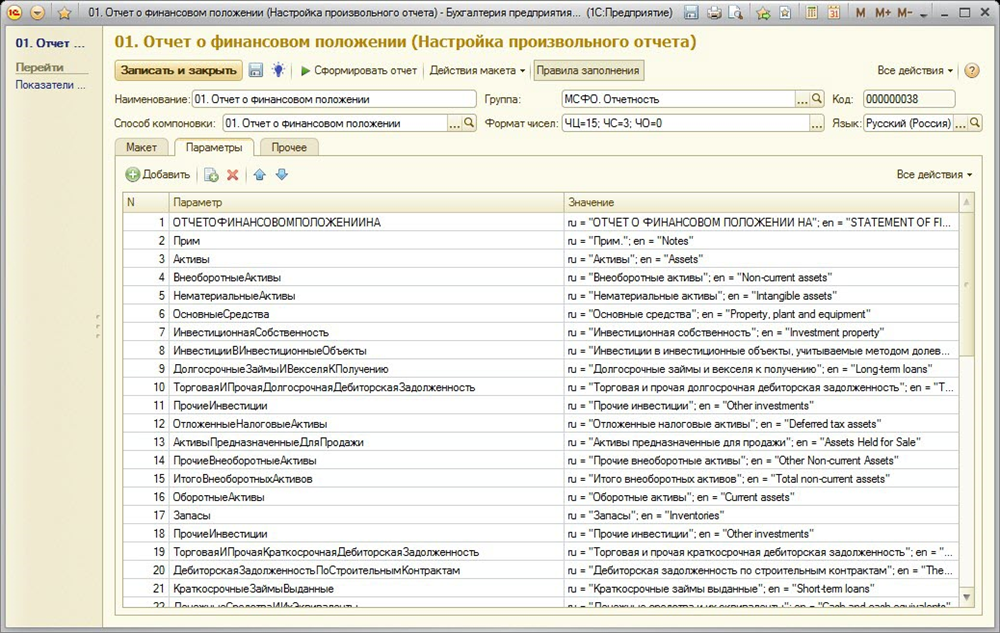Click the save diskette icon beside Записать и закрыть

tap(256, 71)
